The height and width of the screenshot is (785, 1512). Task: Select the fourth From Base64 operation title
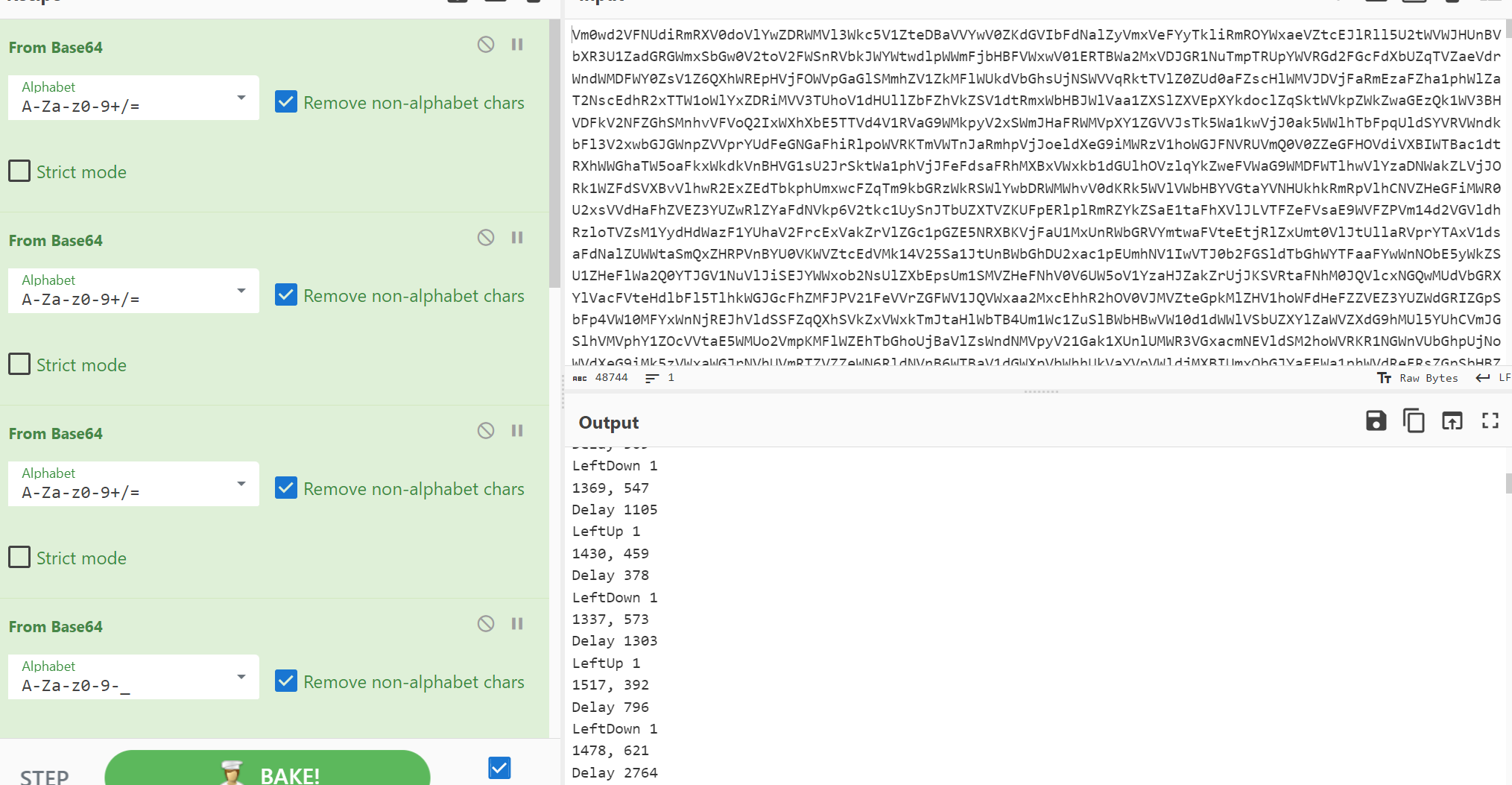coord(56,627)
